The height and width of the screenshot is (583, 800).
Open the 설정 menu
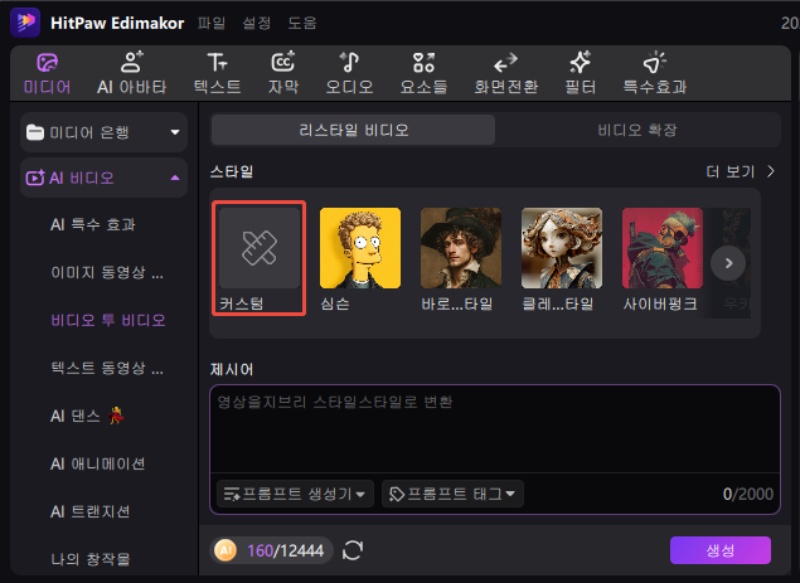click(258, 21)
